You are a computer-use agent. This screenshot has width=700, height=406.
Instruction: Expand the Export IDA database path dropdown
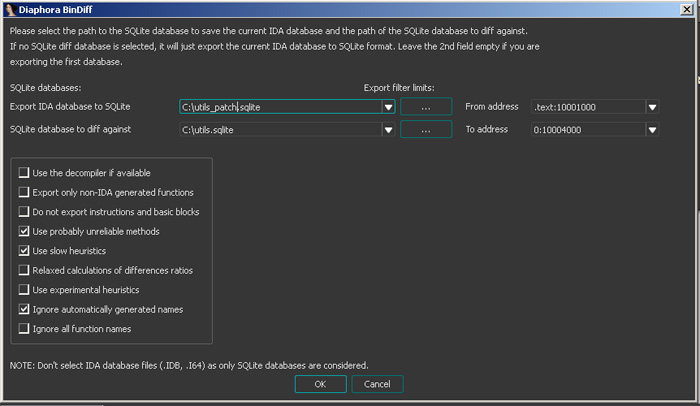pos(388,107)
